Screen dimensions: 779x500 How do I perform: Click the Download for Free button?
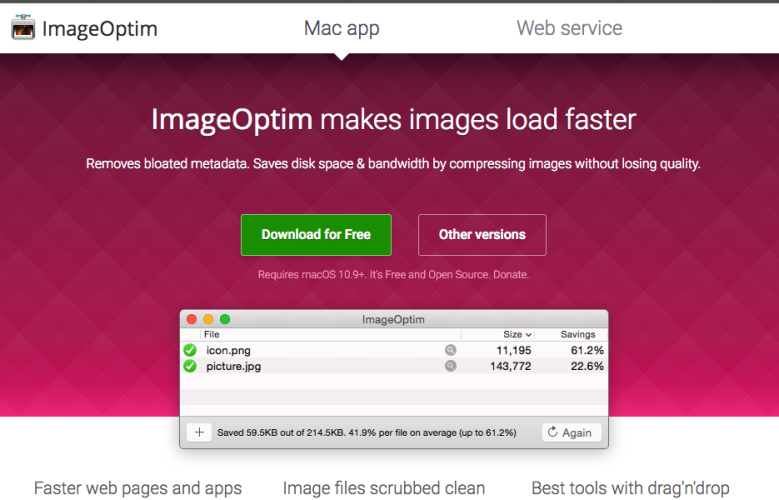click(316, 235)
